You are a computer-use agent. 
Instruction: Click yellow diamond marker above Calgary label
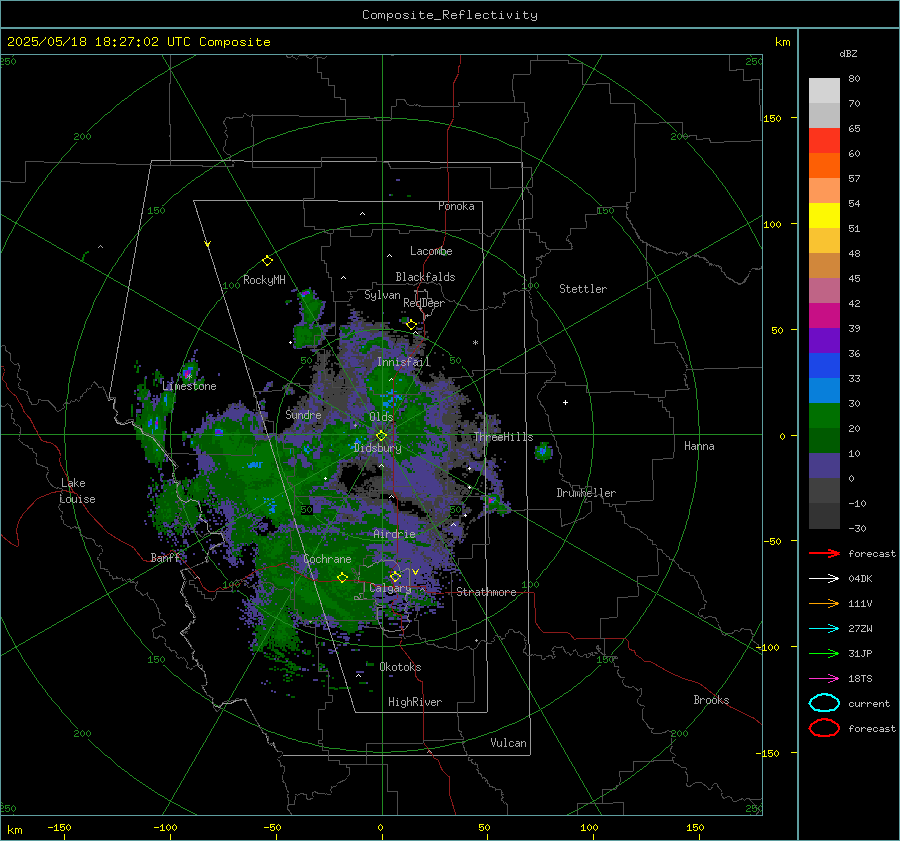point(395,576)
